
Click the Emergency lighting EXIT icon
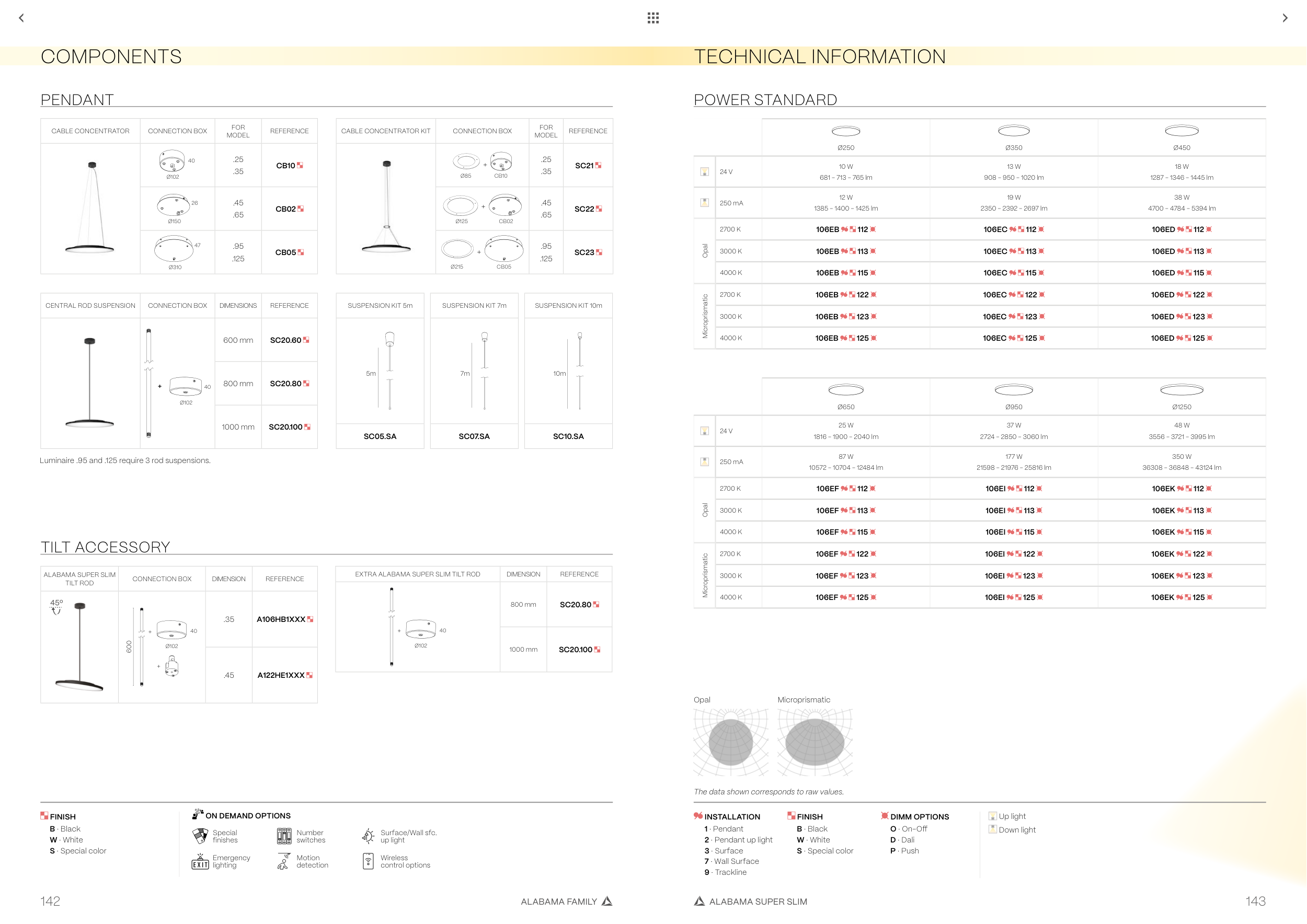pos(200,861)
